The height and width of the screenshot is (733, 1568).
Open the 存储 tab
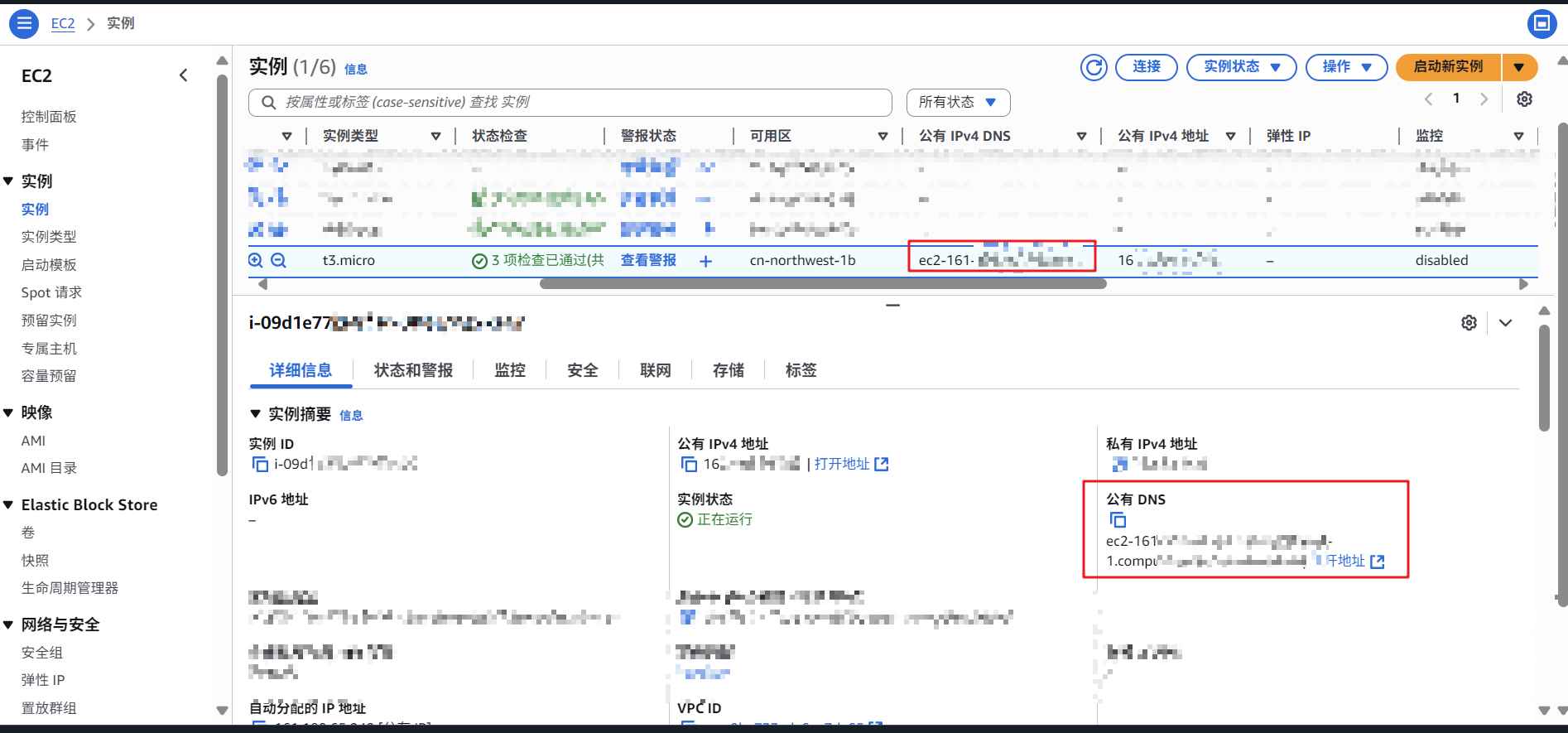pyautogui.click(x=729, y=371)
